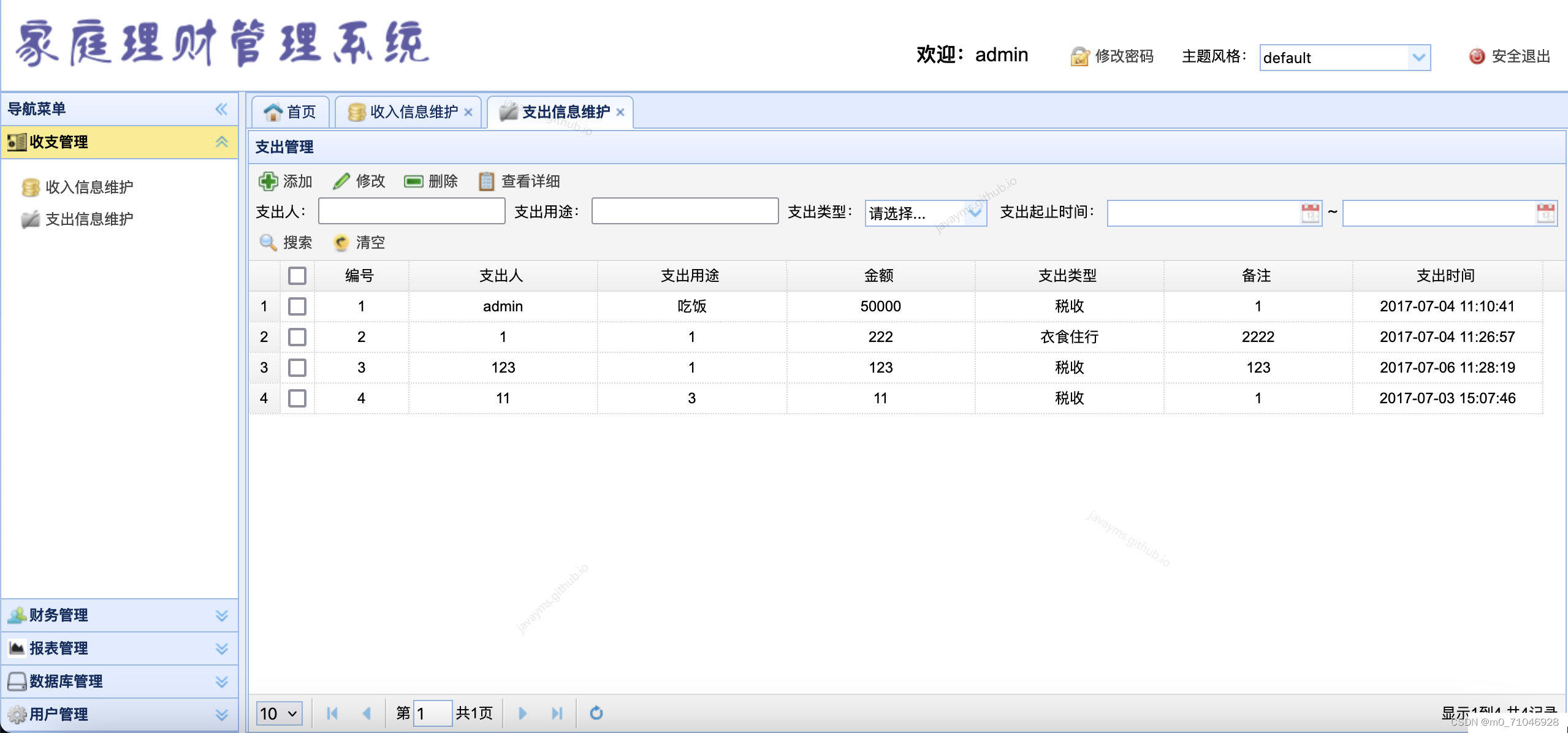
Task: Open View Details (查看详细) clipboard icon
Action: click(486, 181)
